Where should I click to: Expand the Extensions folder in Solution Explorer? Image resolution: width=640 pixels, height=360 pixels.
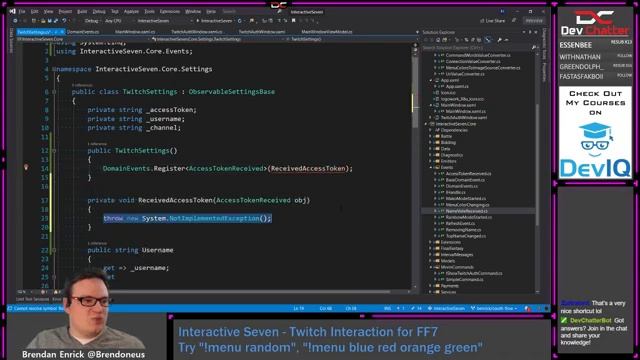[431, 242]
